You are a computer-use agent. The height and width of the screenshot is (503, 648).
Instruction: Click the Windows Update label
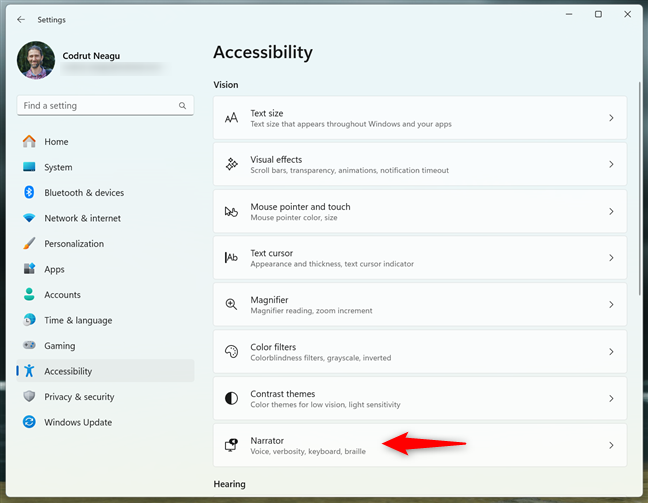tap(78, 422)
